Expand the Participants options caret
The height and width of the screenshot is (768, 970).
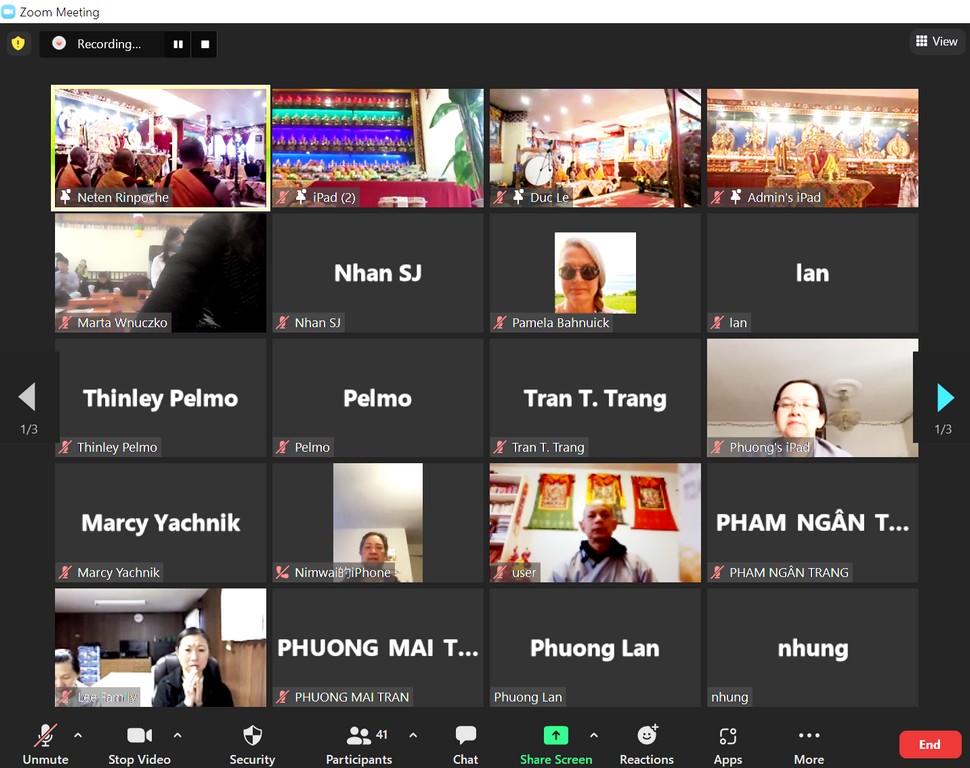[x=413, y=736]
